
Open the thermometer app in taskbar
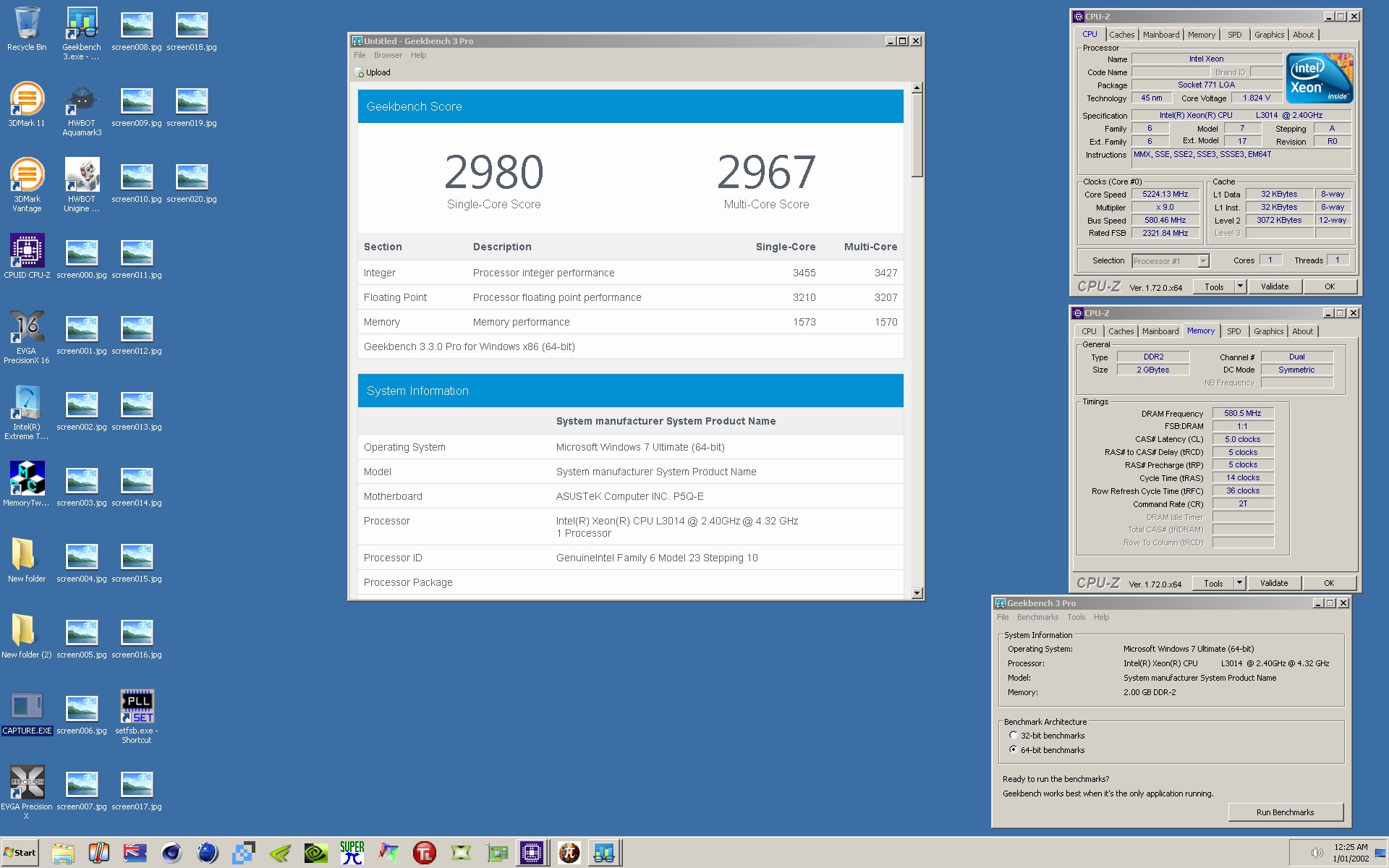(x=99, y=853)
